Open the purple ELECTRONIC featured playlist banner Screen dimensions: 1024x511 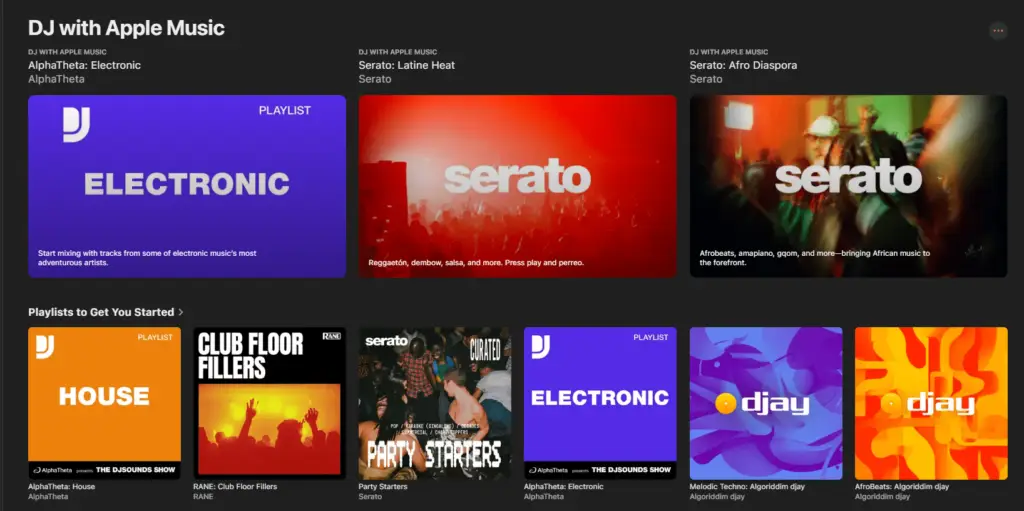click(x=187, y=186)
